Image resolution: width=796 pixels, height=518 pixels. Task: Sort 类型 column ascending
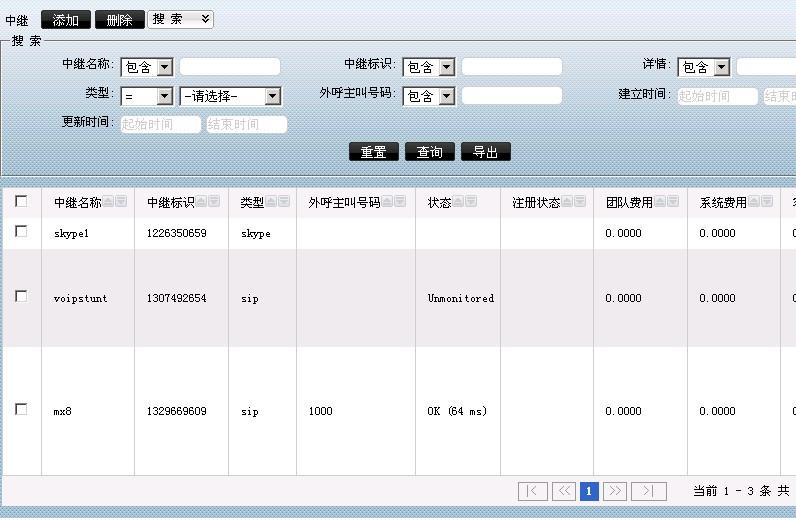click(271, 202)
